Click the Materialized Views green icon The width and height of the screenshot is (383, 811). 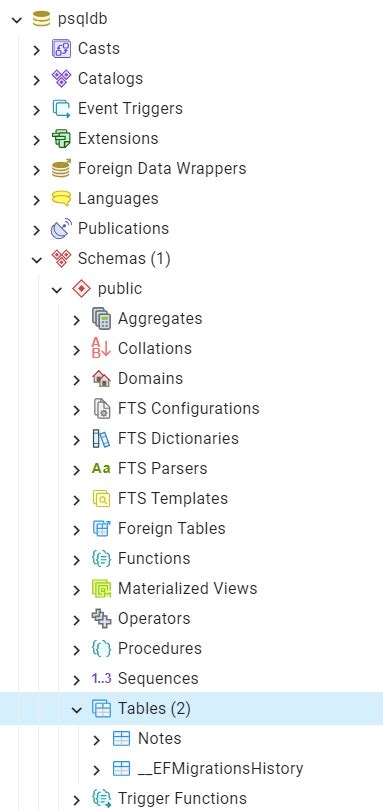point(101,589)
